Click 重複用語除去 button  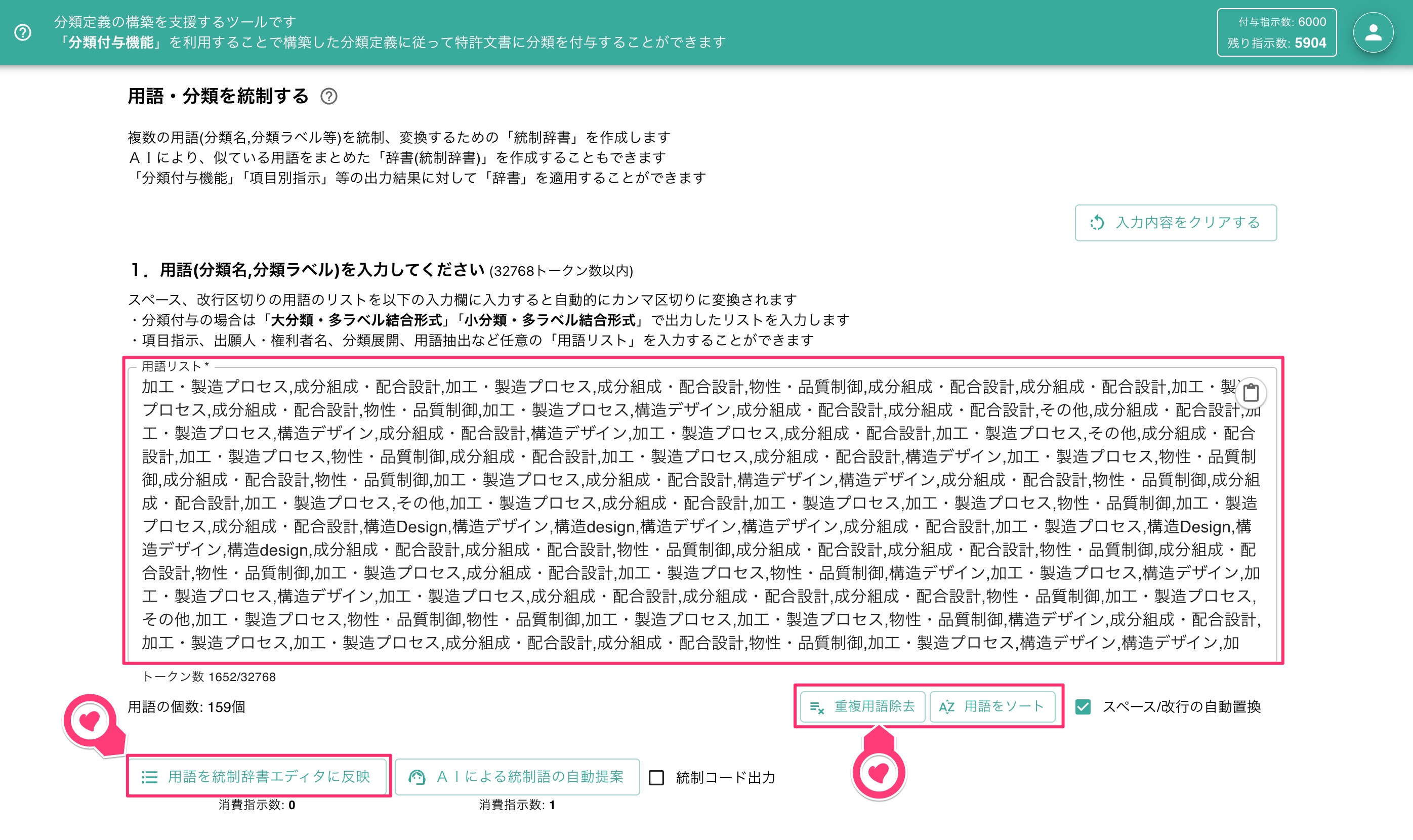[862, 706]
